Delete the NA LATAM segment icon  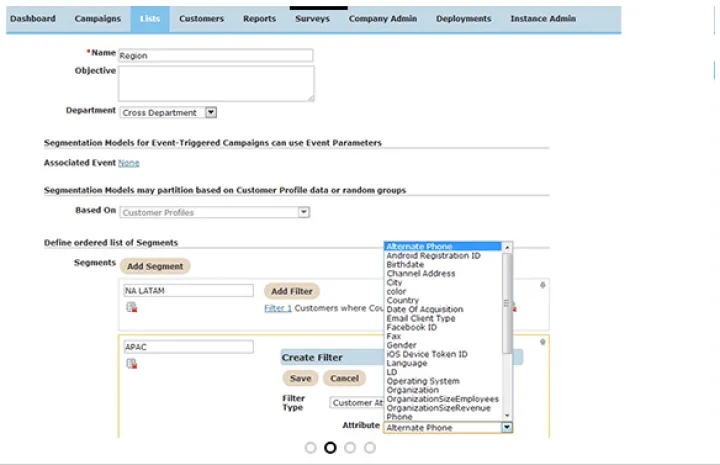[131, 308]
